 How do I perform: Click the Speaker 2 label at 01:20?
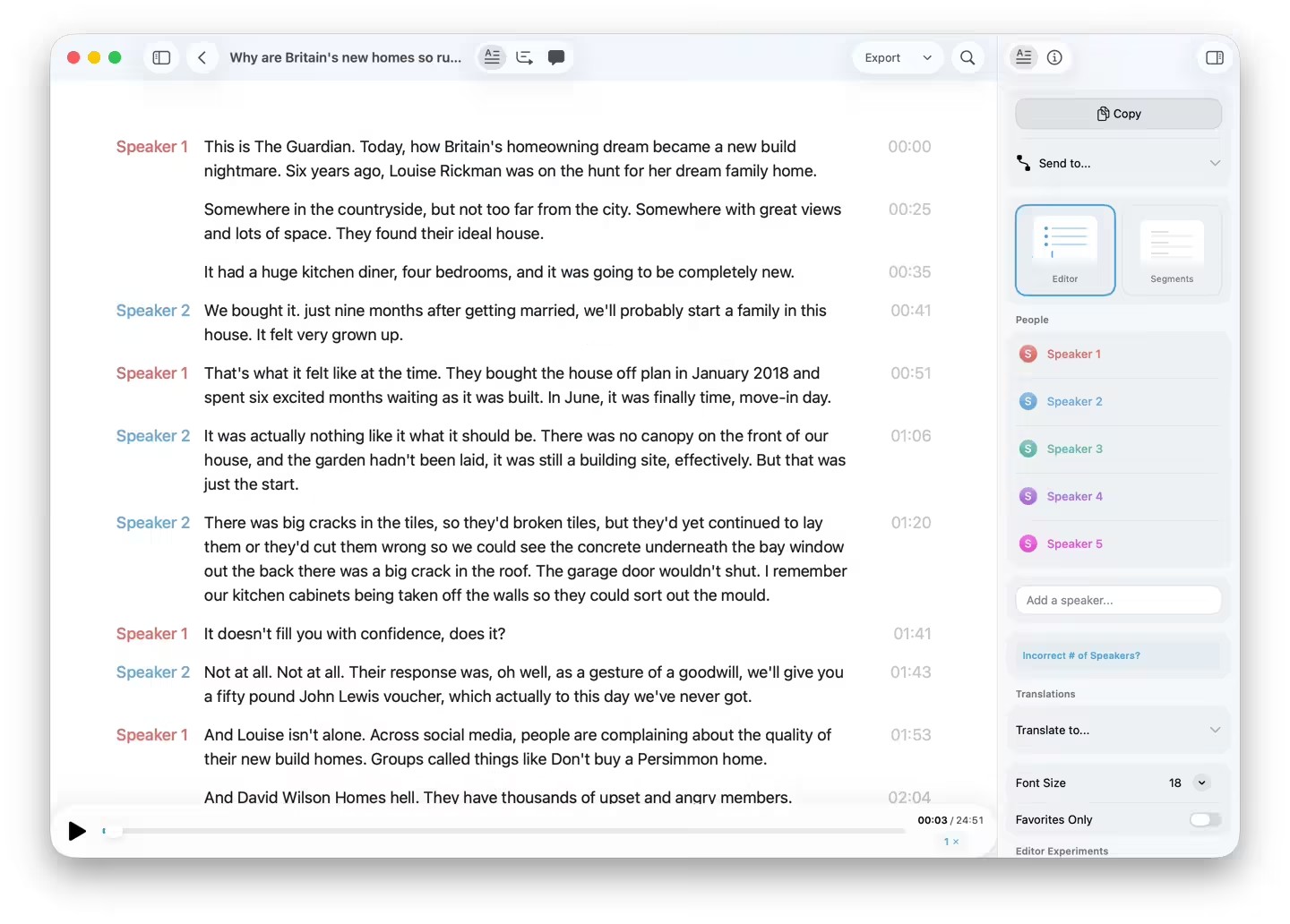[153, 523]
